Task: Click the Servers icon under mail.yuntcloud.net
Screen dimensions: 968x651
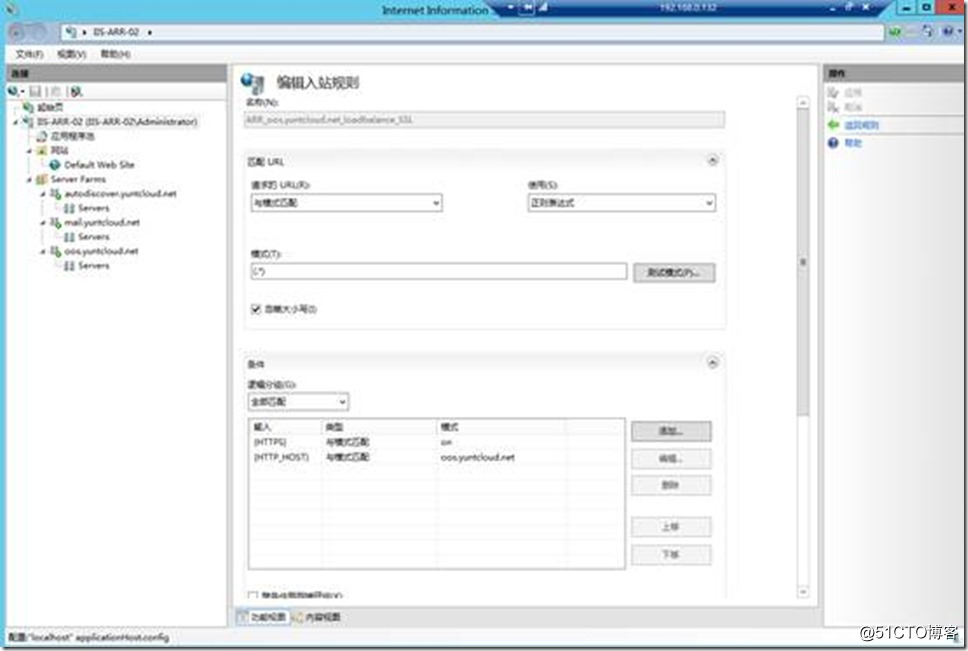Action: (x=69, y=237)
